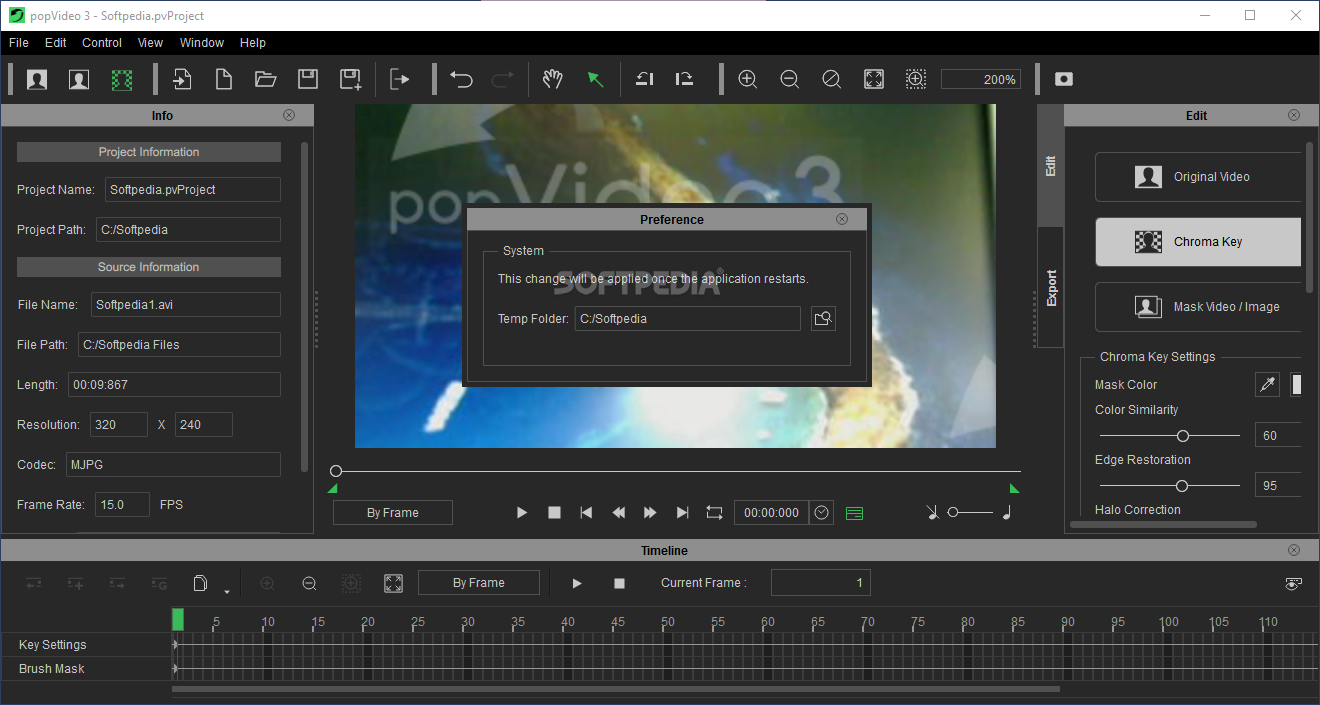Pick the mask color with the eyedropper

coord(1268,385)
